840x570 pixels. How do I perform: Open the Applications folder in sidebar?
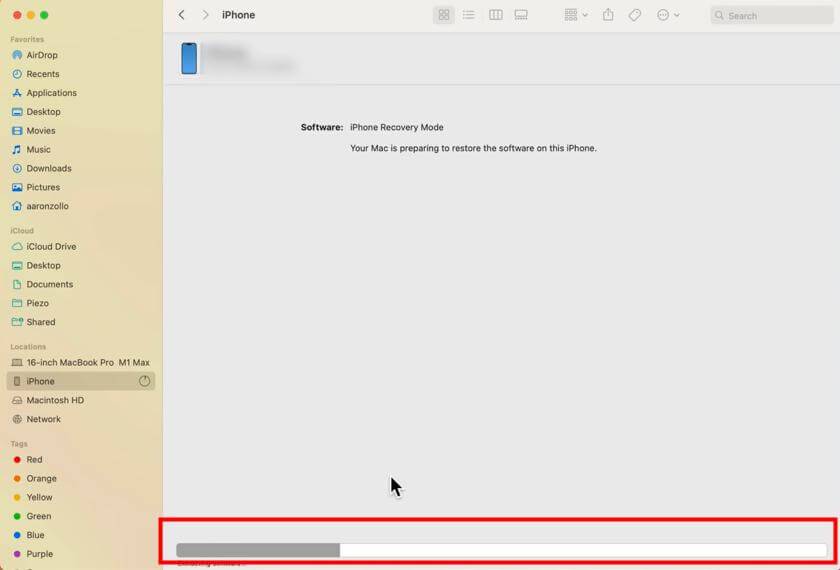(x=80, y=93)
